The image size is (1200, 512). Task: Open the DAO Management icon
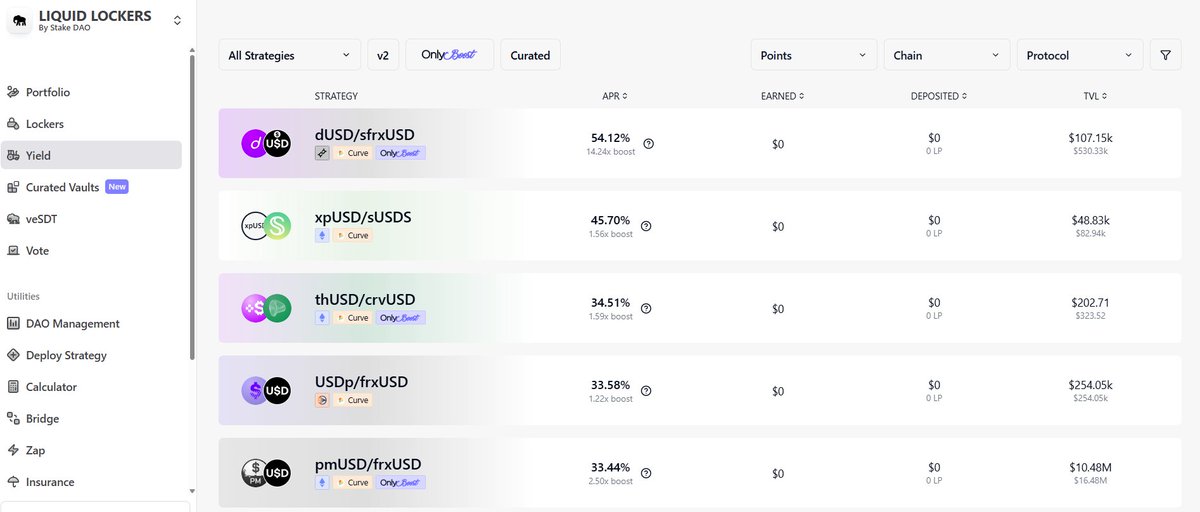pyautogui.click(x=13, y=324)
